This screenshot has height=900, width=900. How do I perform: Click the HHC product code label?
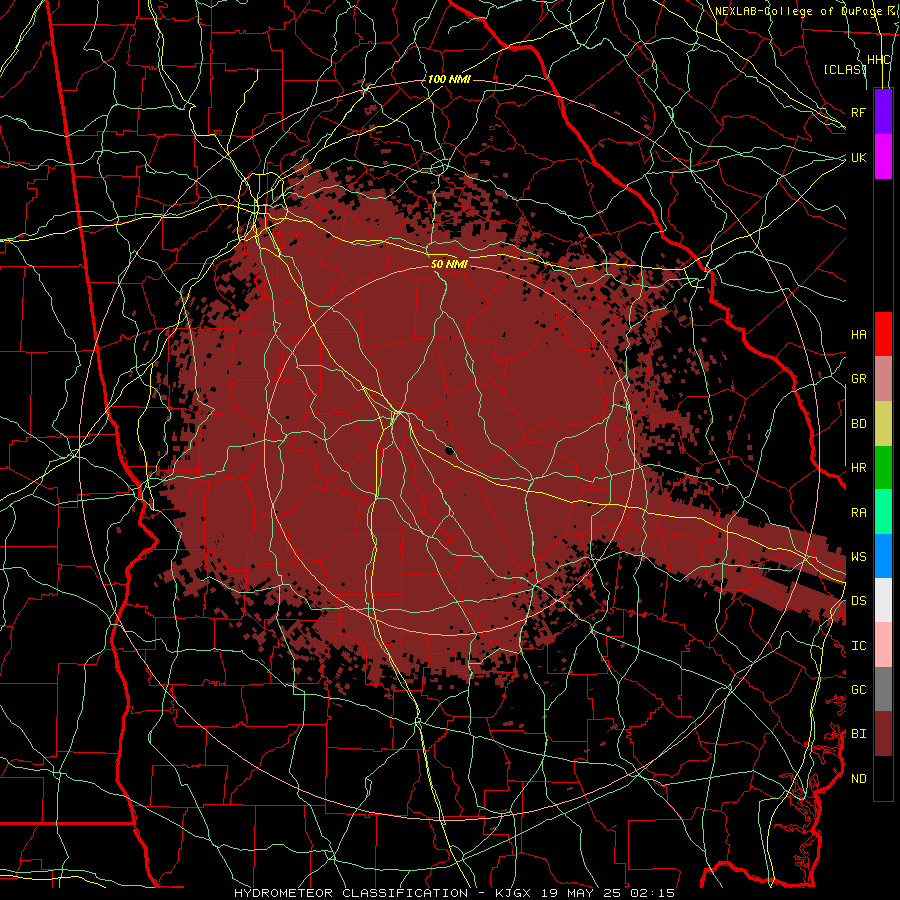[878, 60]
